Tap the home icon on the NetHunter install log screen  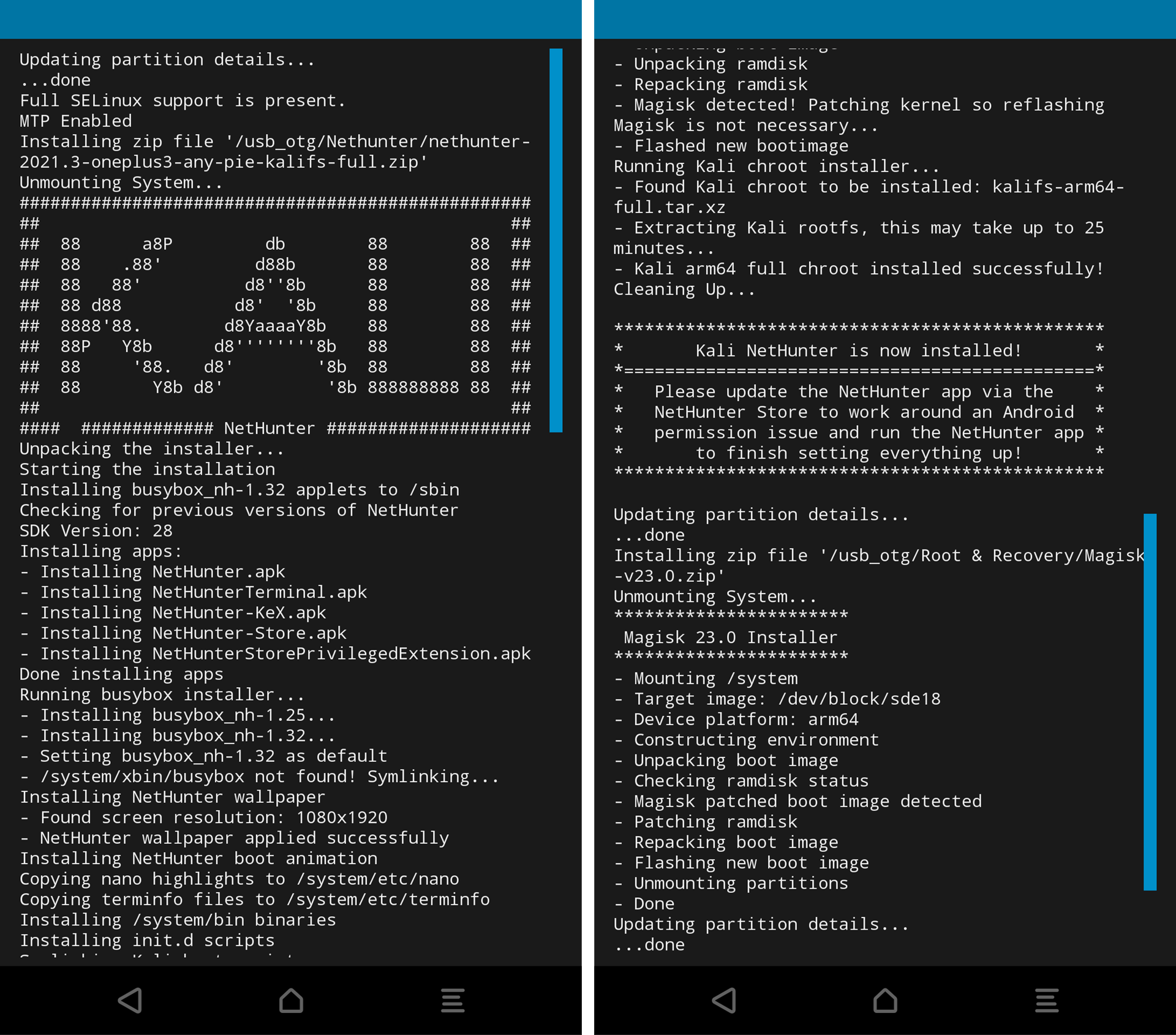pos(291,1000)
